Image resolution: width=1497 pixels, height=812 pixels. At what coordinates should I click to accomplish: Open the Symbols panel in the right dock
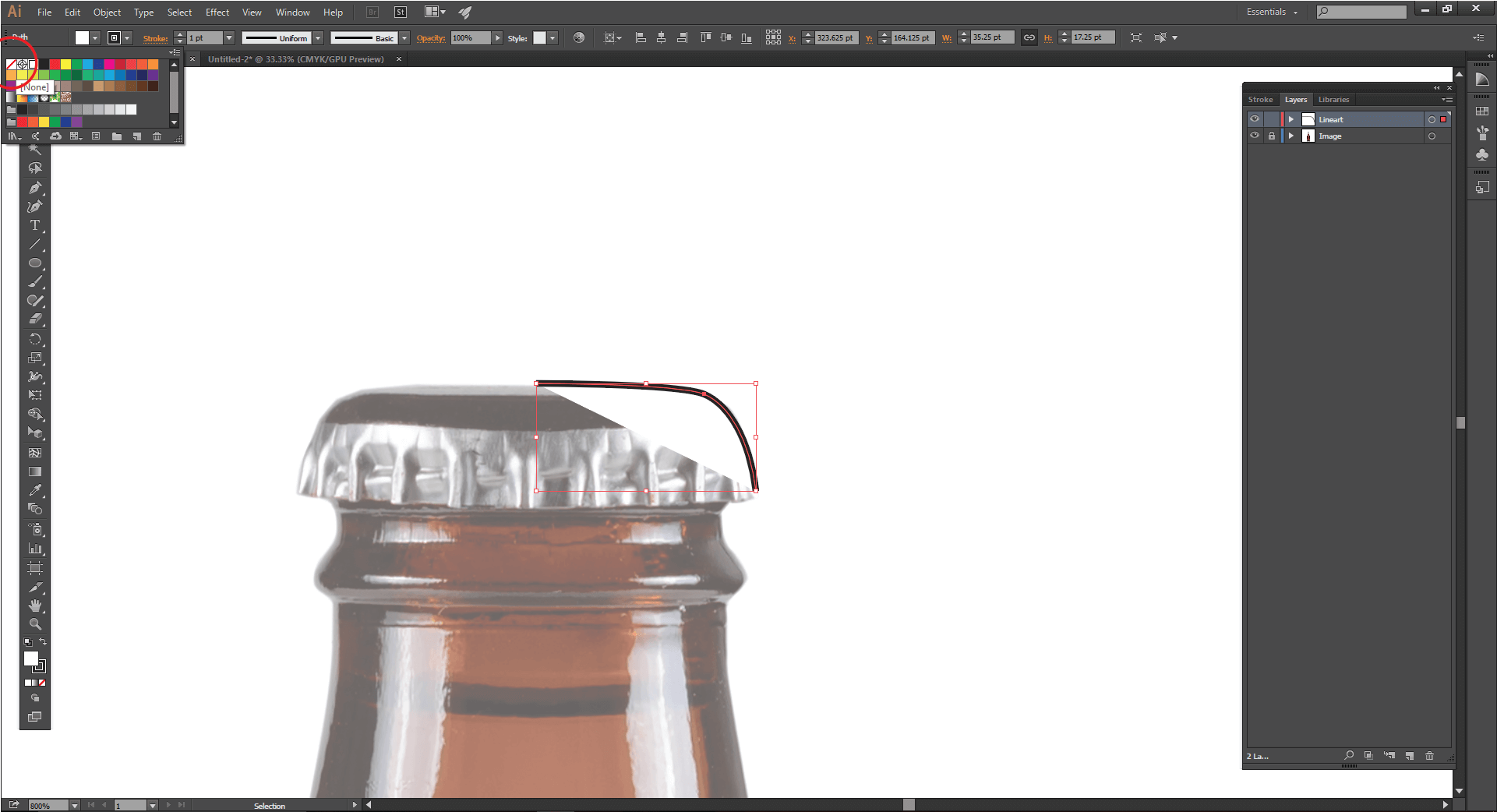(x=1483, y=155)
